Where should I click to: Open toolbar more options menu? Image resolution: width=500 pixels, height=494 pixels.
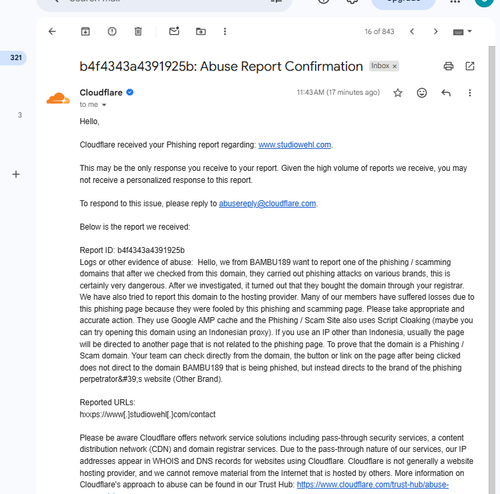tap(225, 32)
